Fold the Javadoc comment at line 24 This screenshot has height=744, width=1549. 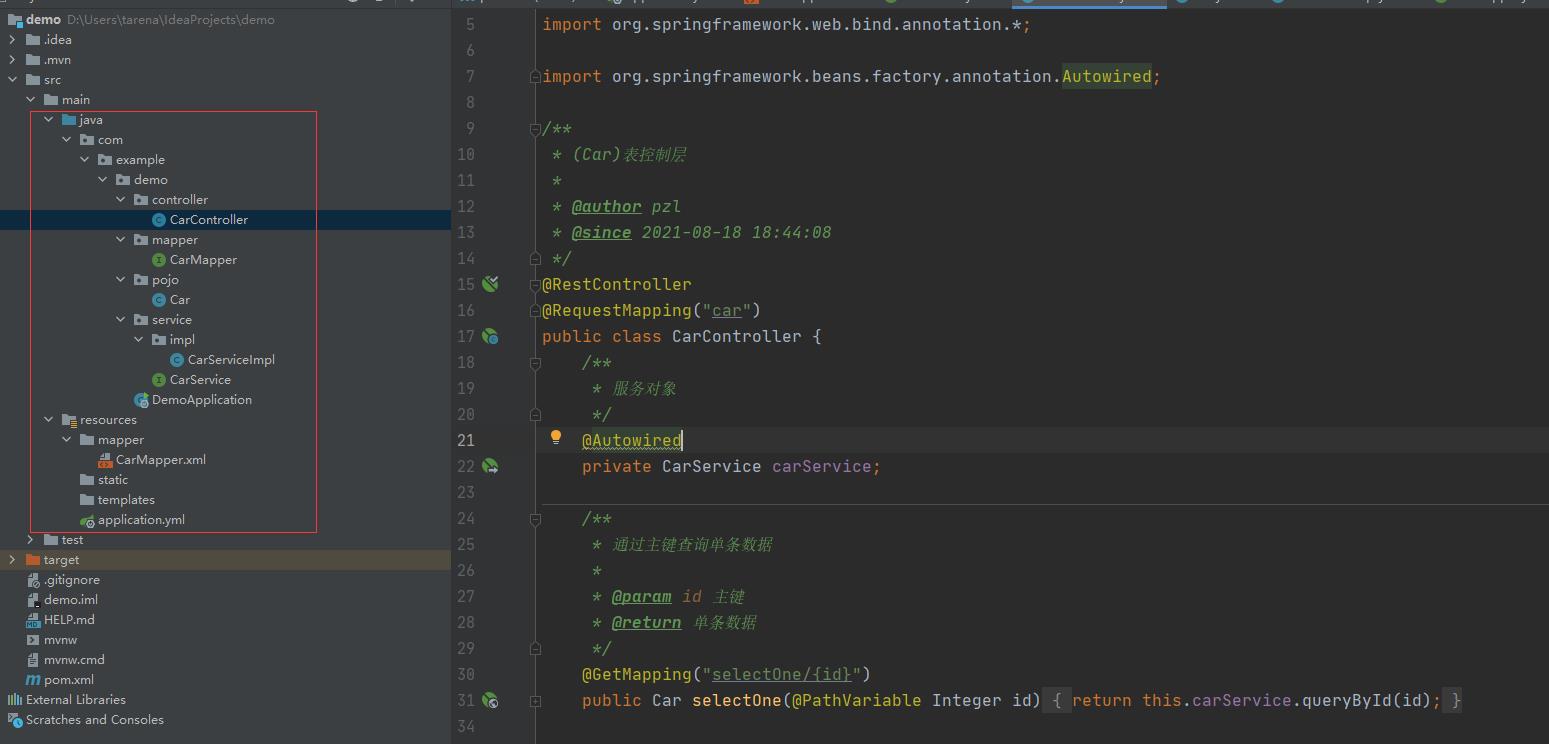pos(536,519)
